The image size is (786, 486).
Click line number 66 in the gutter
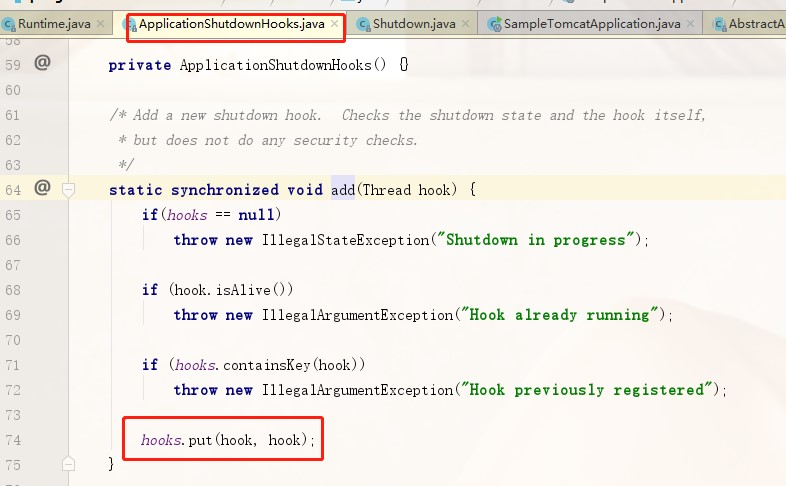[x=13, y=240]
